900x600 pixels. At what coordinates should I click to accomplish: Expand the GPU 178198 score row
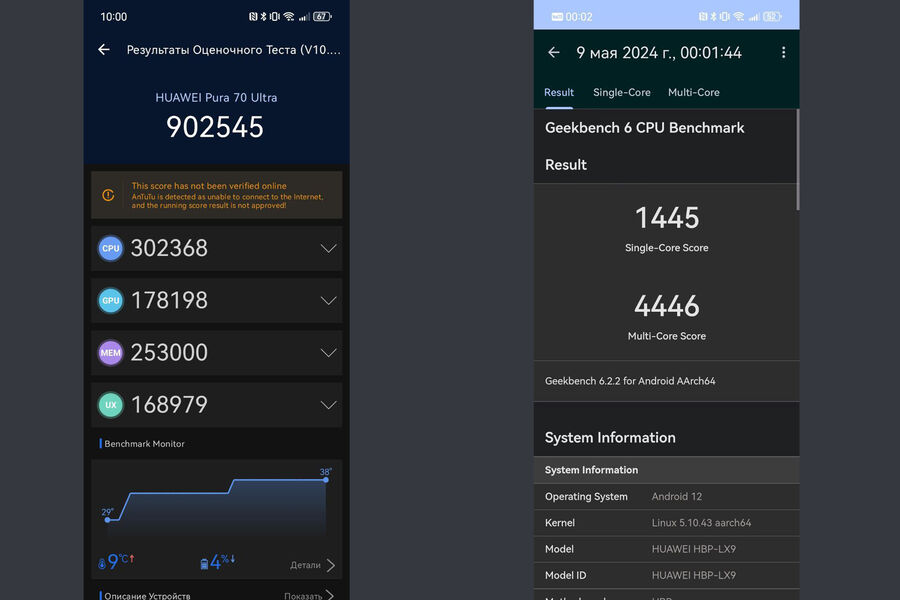pyautogui.click(x=216, y=301)
